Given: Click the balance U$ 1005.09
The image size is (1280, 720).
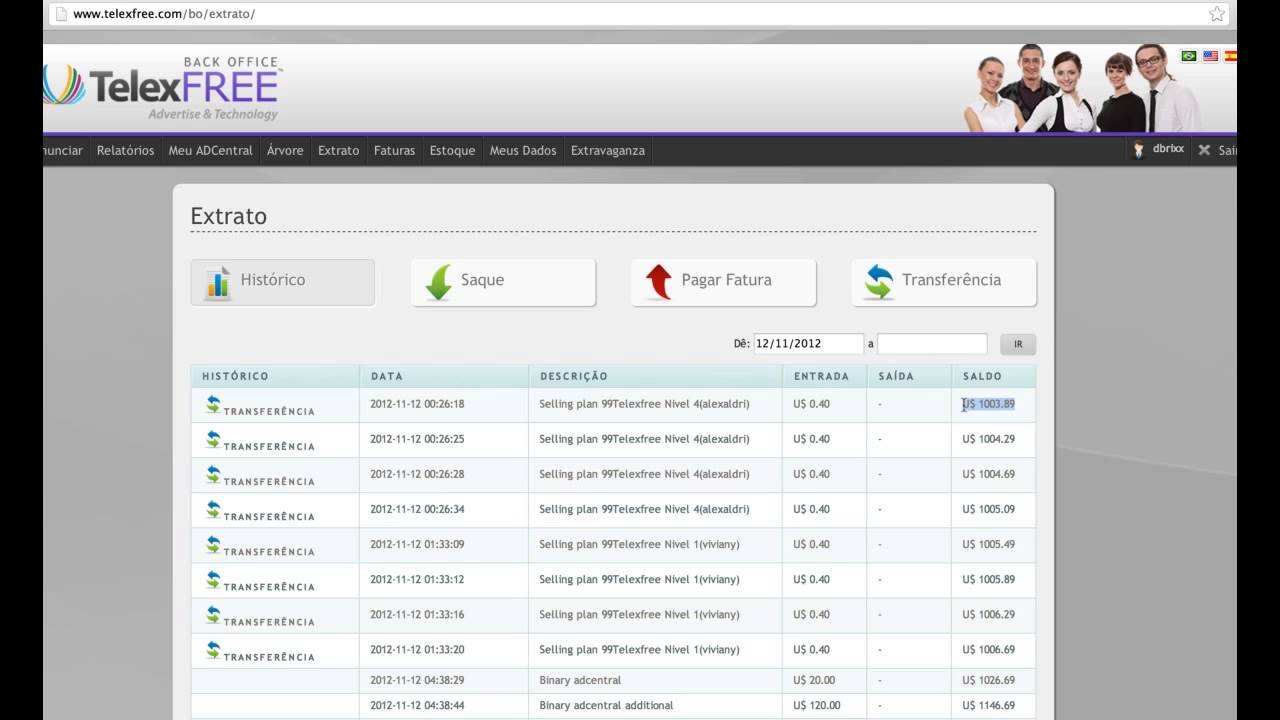Looking at the screenshot, I should pos(989,509).
